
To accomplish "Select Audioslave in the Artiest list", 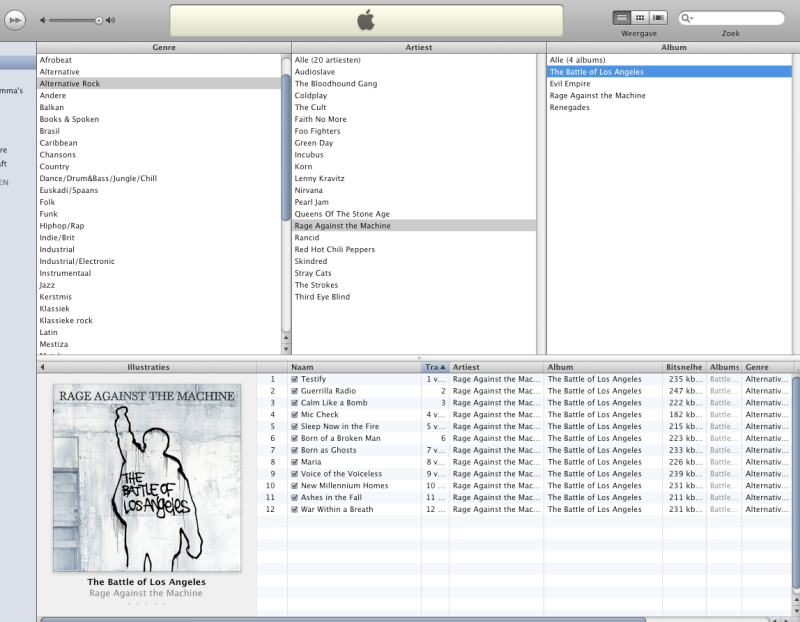I will tap(414, 72).
